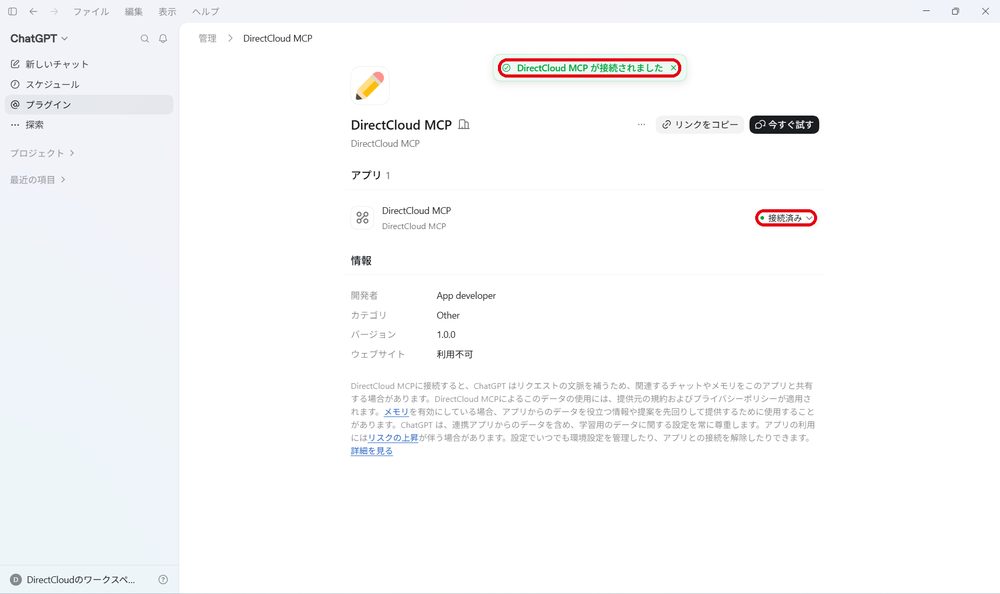Click the Other category value
The width and height of the screenshot is (1000, 594).
coord(448,315)
